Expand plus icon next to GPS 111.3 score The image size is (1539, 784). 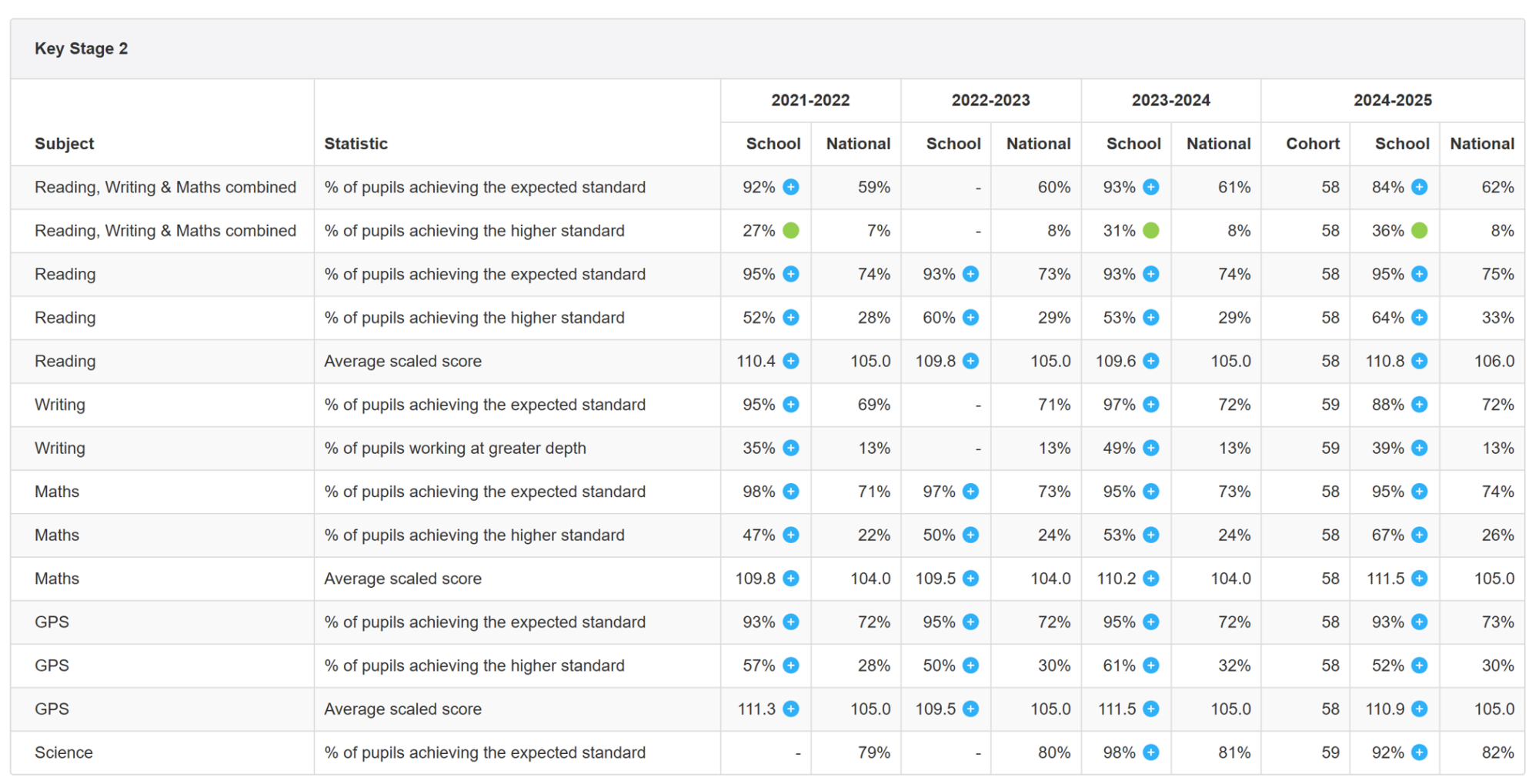point(790,709)
